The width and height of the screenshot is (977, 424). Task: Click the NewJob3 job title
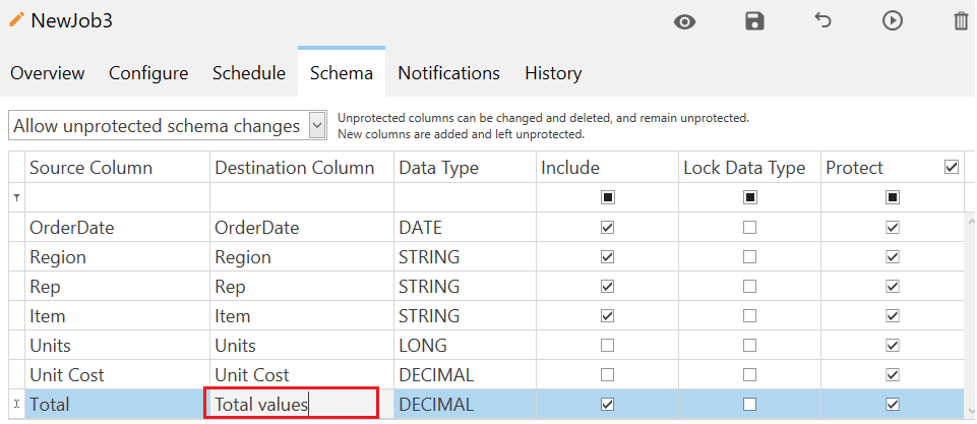[x=72, y=21]
